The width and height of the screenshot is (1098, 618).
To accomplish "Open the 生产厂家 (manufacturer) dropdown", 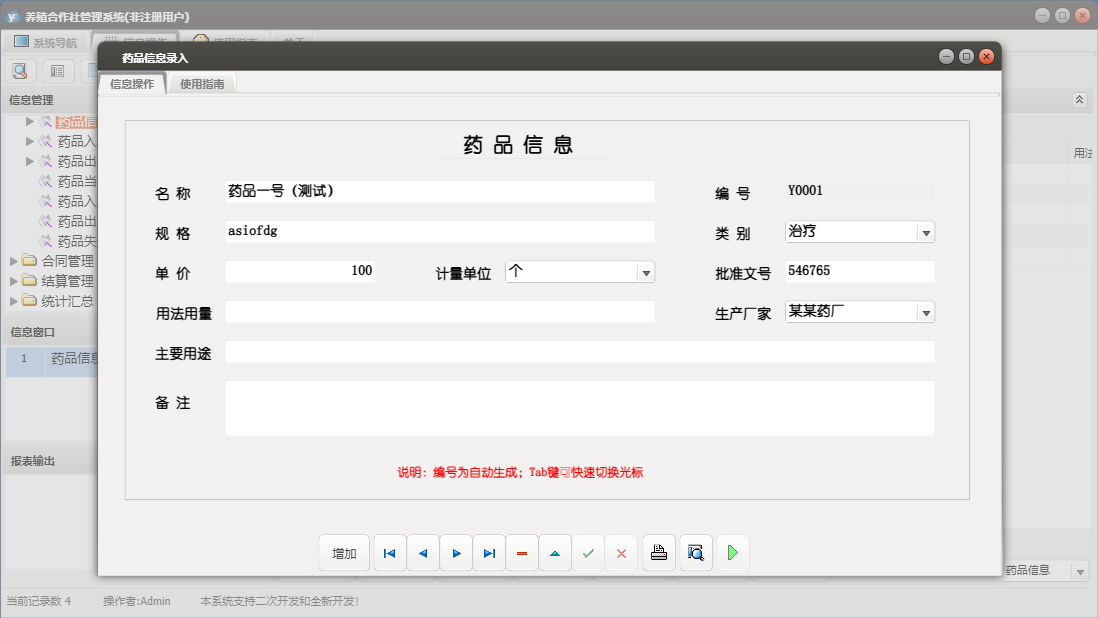I will click(x=928, y=311).
